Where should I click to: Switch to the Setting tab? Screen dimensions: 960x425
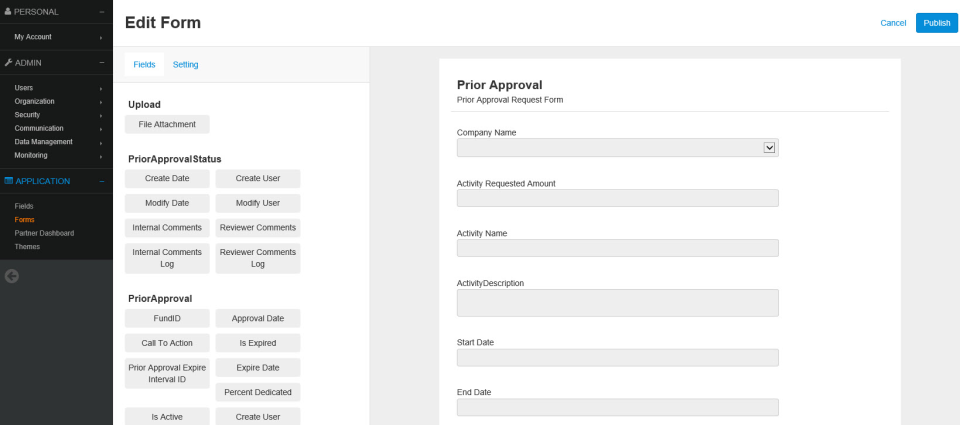(x=185, y=64)
